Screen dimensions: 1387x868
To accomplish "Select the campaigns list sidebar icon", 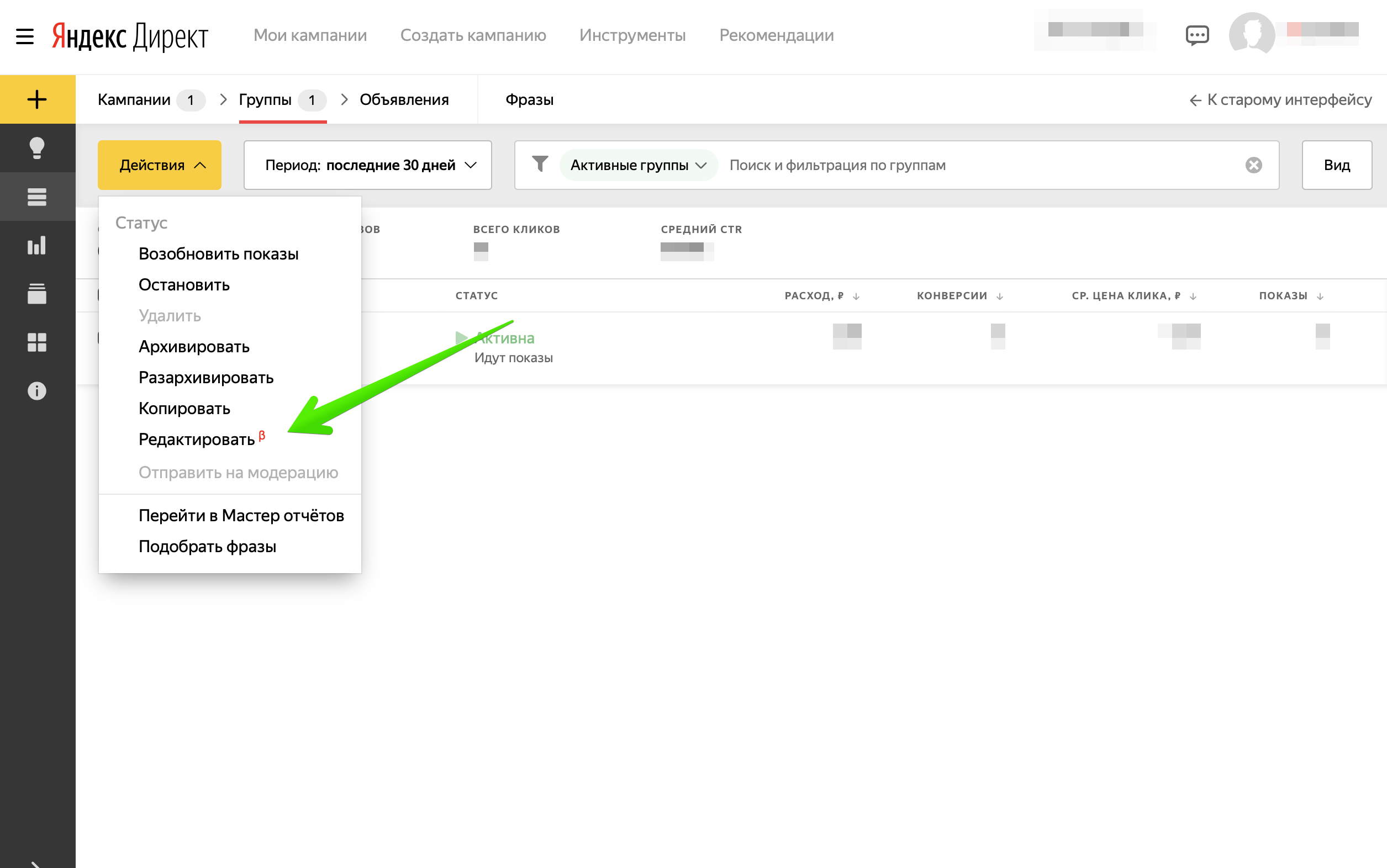I will (x=37, y=197).
